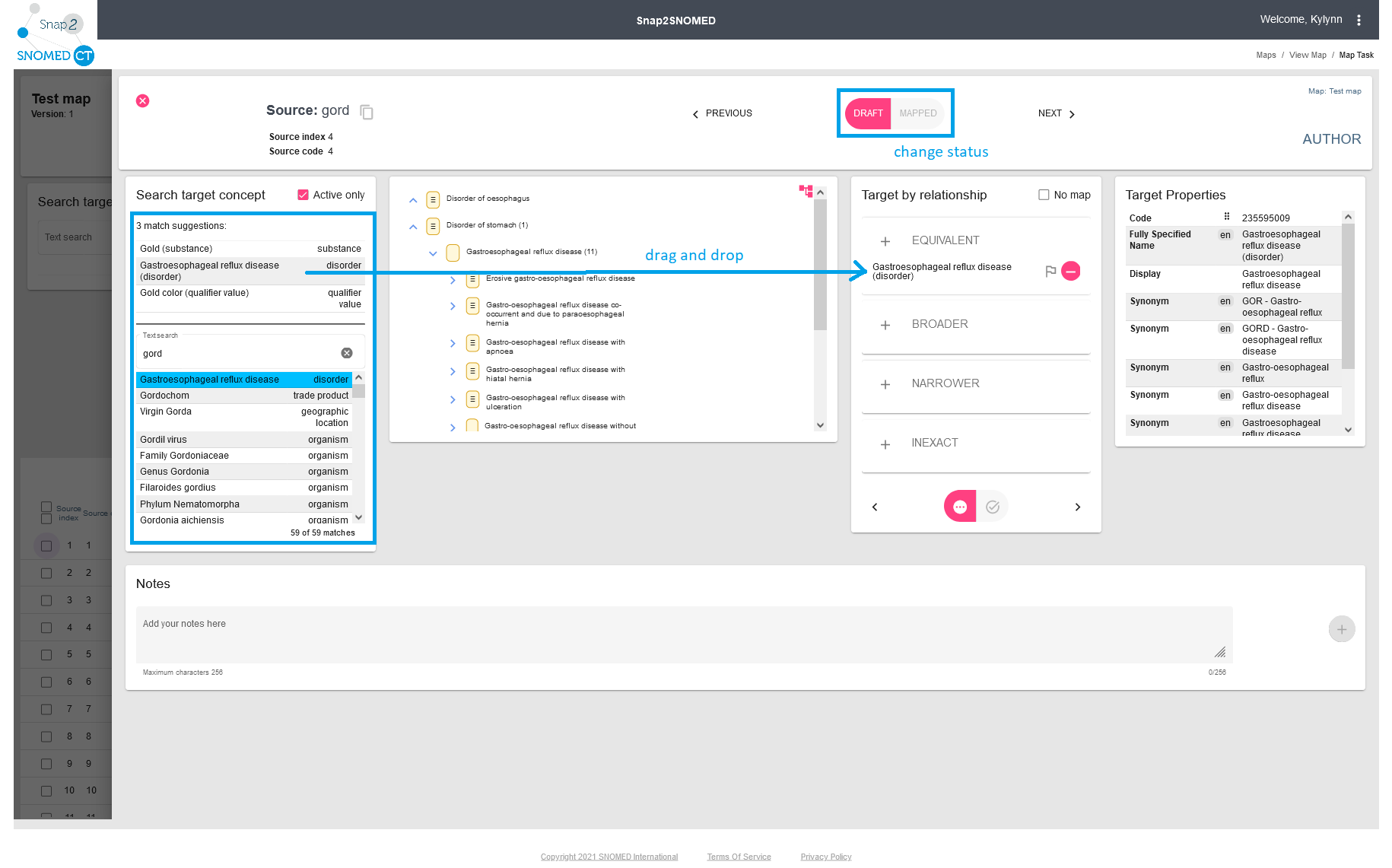Expand reflux disease with ulceration node
The width and height of the screenshot is (1392, 868).
(x=453, y=400)
